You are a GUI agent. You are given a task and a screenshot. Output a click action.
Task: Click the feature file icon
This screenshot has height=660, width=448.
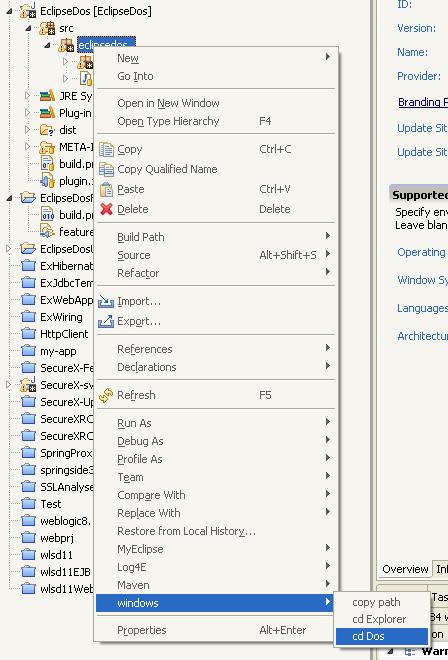click(x=47, y=232)
